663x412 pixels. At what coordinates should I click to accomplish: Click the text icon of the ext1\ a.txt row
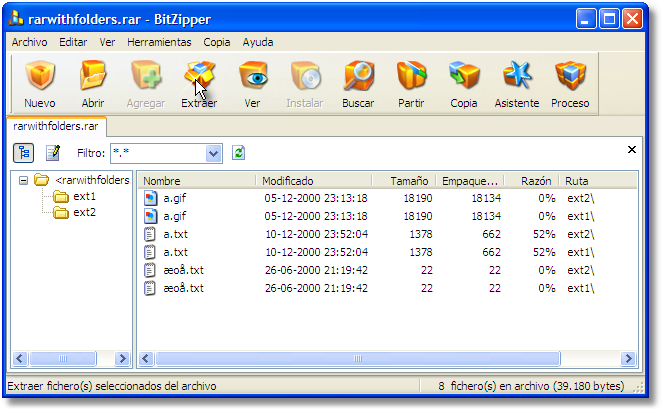150,252
